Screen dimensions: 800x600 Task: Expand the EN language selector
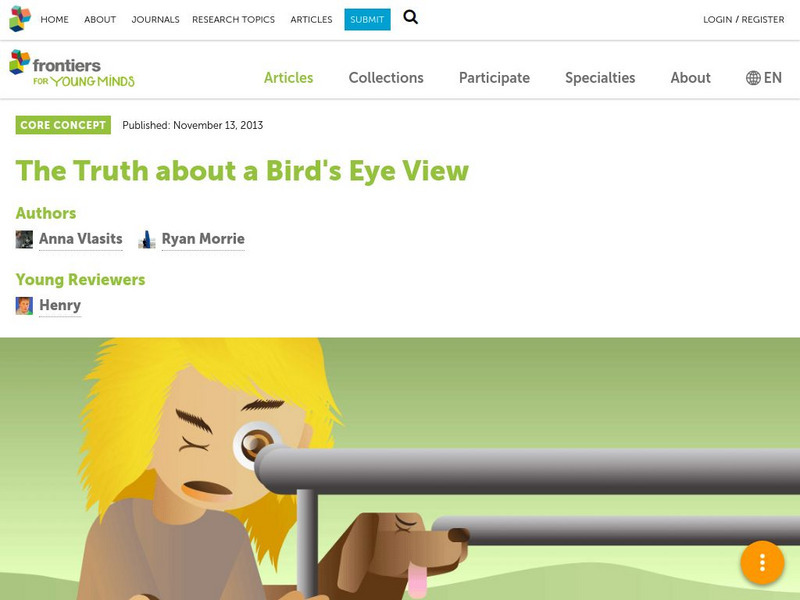(764, 78)
